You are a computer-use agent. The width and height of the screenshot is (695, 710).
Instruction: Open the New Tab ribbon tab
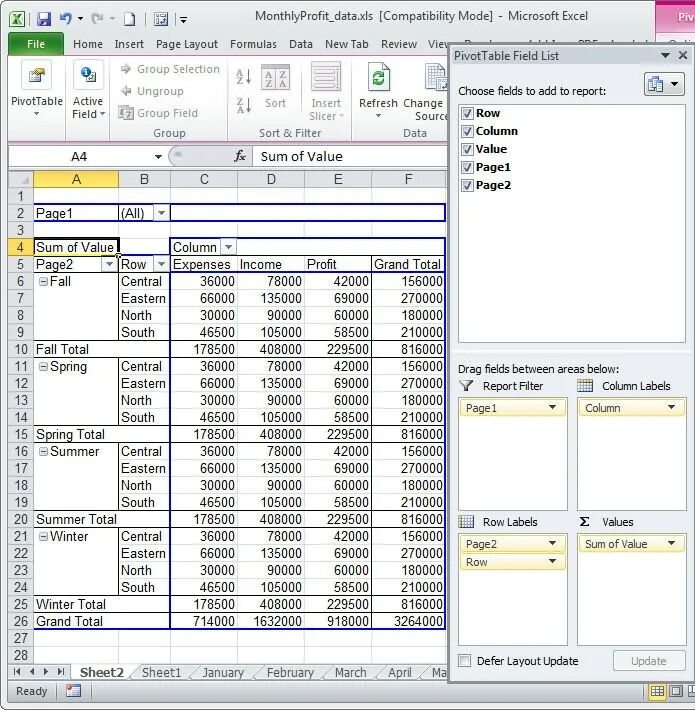(346, 44)
